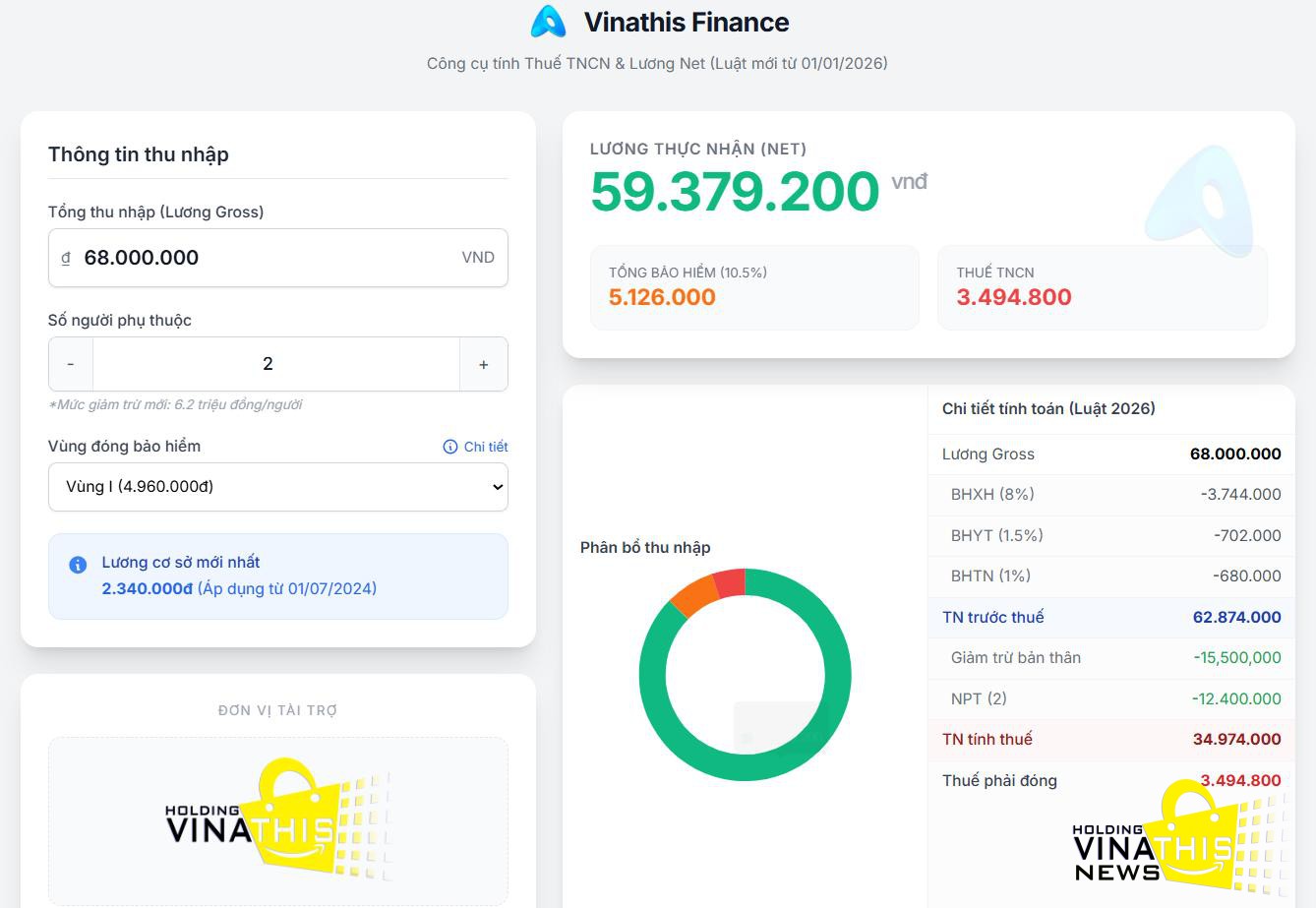The height and width of the screenshot is (908, 1316).
Task: Select the TN tính thuế row
Action: click(x=1110, y=740)
